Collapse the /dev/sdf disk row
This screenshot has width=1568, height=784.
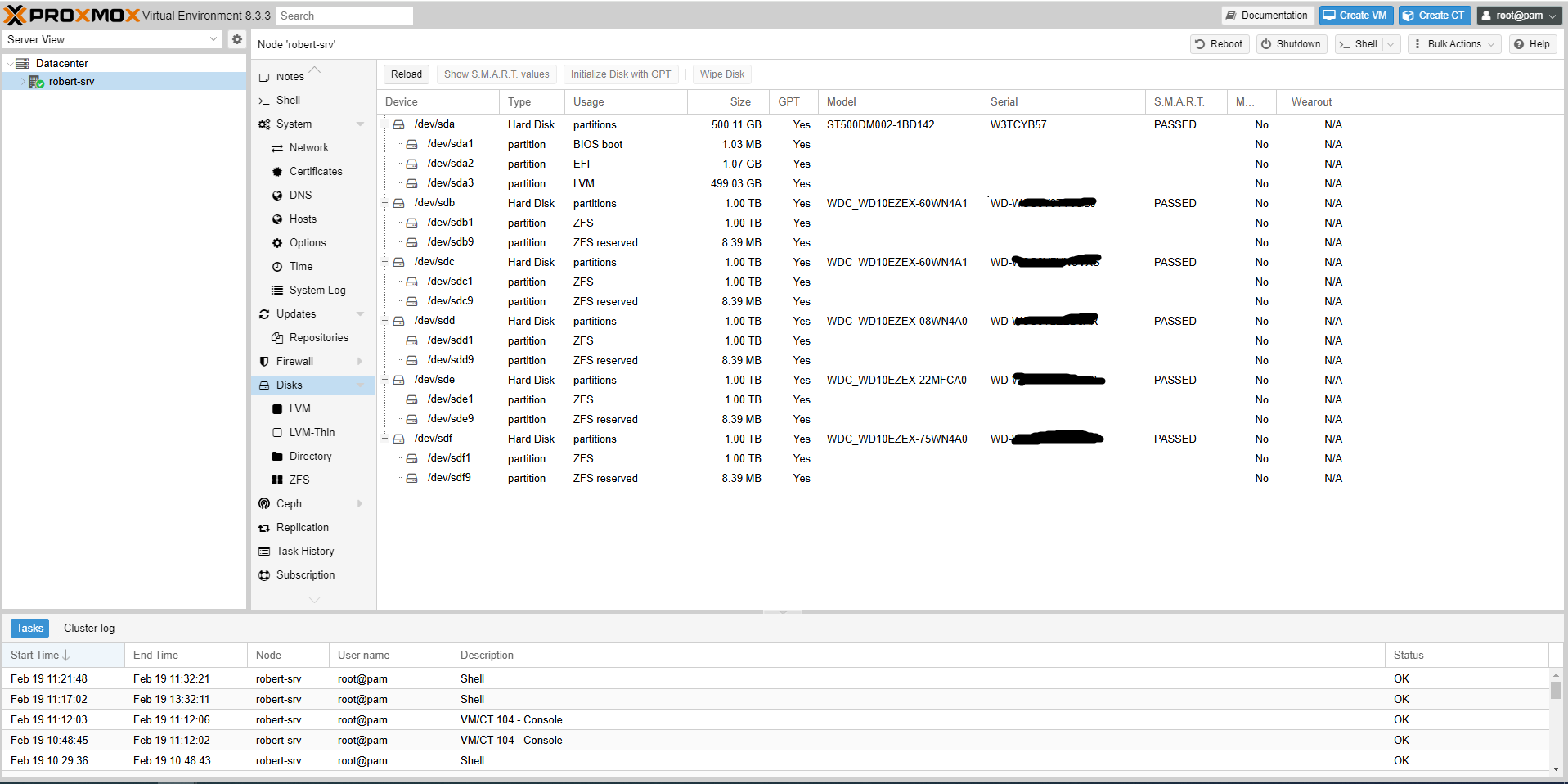[x=385, y=439]
